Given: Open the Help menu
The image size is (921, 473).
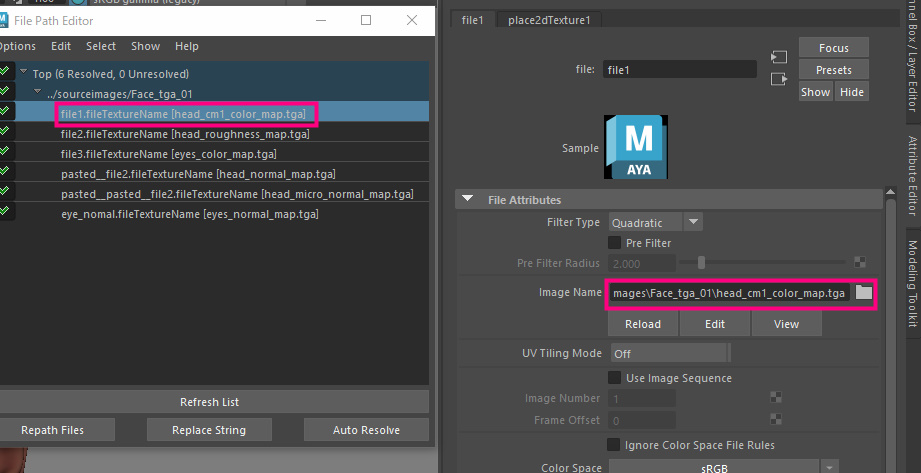Looking at the screenshot, I should tap(187, 46).
